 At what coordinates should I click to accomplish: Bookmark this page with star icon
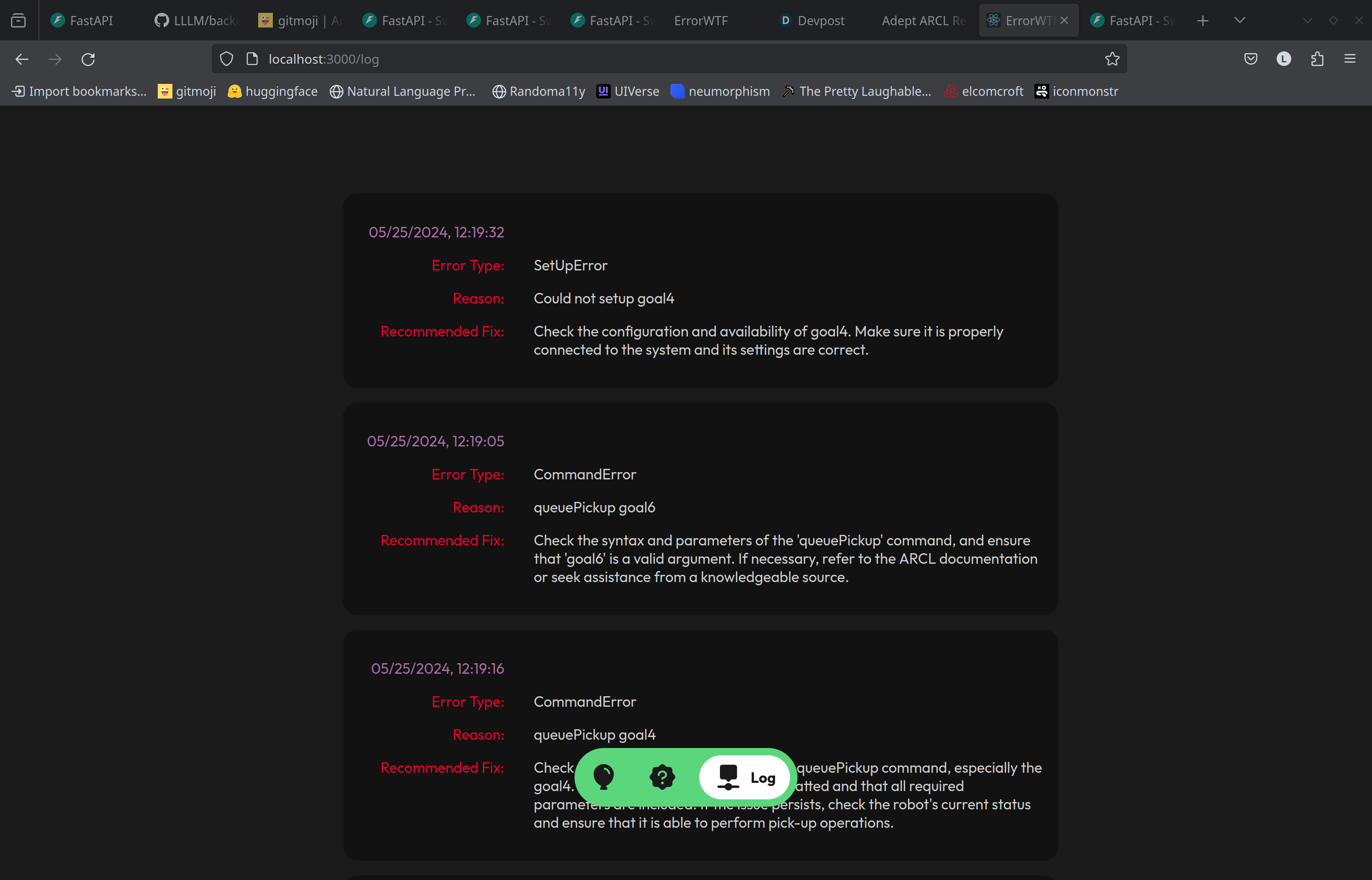1112,59
